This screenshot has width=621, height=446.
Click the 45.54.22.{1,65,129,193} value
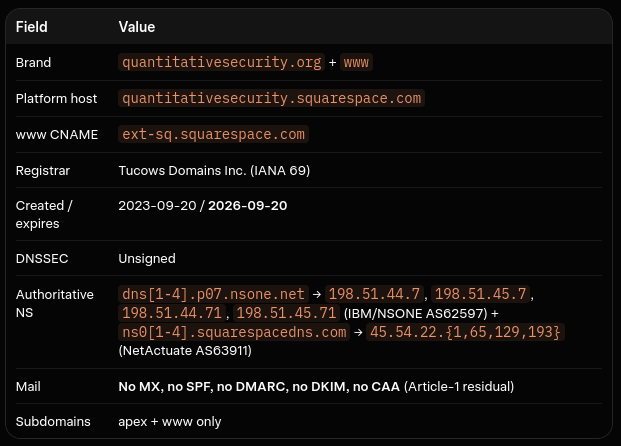(465, 332)
